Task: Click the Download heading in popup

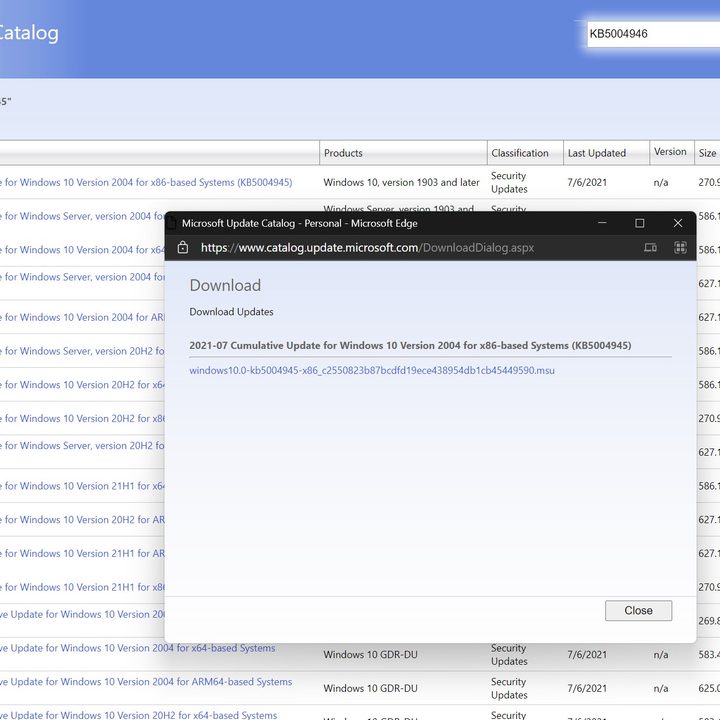Action: (225, 285)
